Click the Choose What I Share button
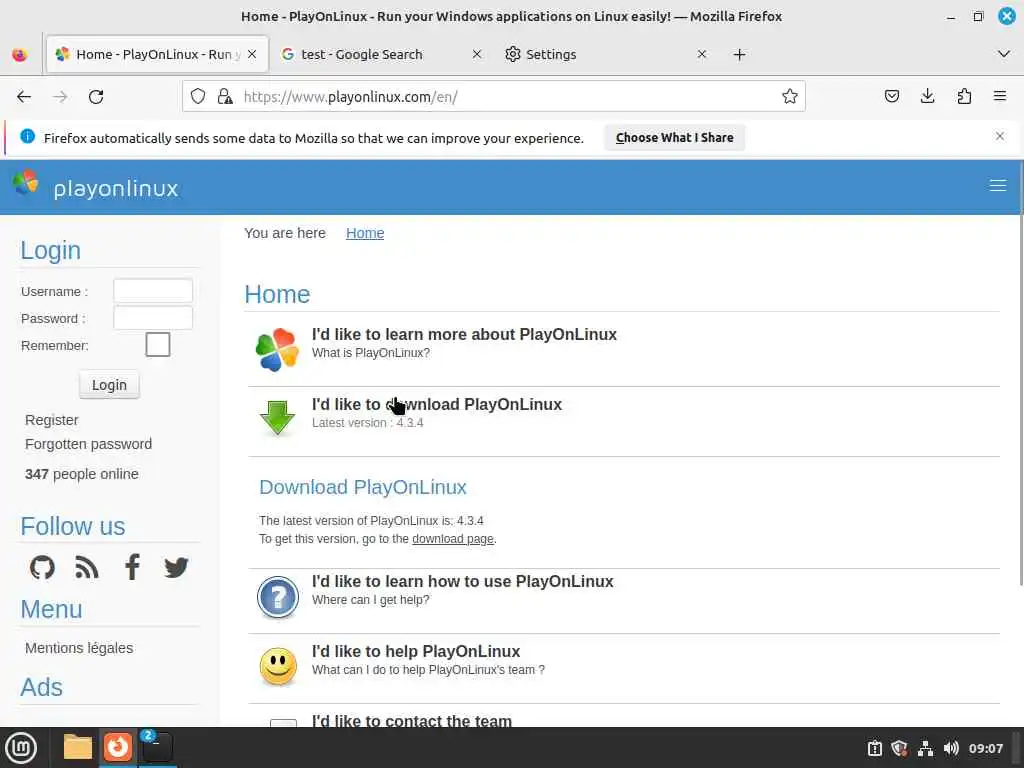 point(675,138)
